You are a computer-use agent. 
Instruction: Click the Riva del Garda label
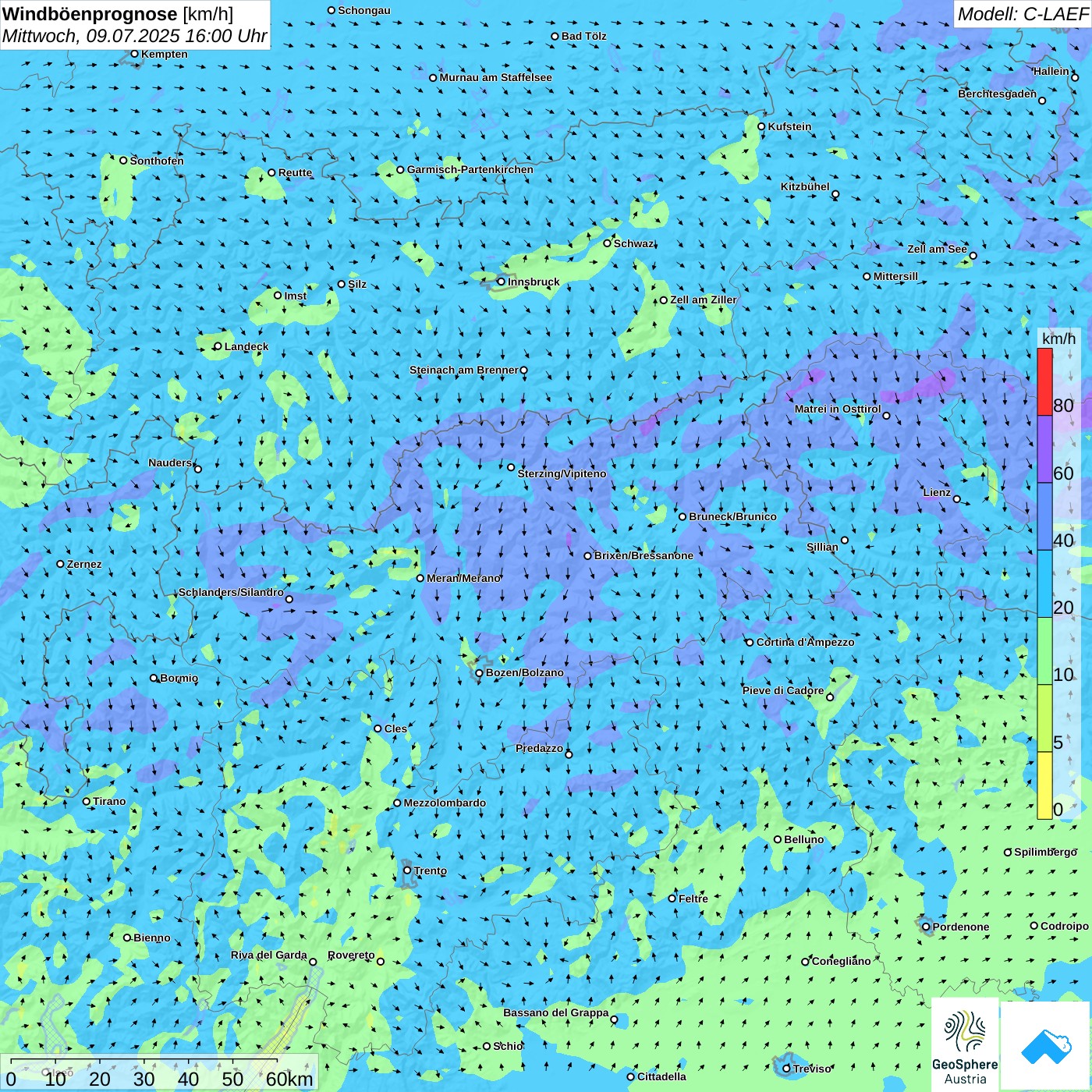pos(268,955)
